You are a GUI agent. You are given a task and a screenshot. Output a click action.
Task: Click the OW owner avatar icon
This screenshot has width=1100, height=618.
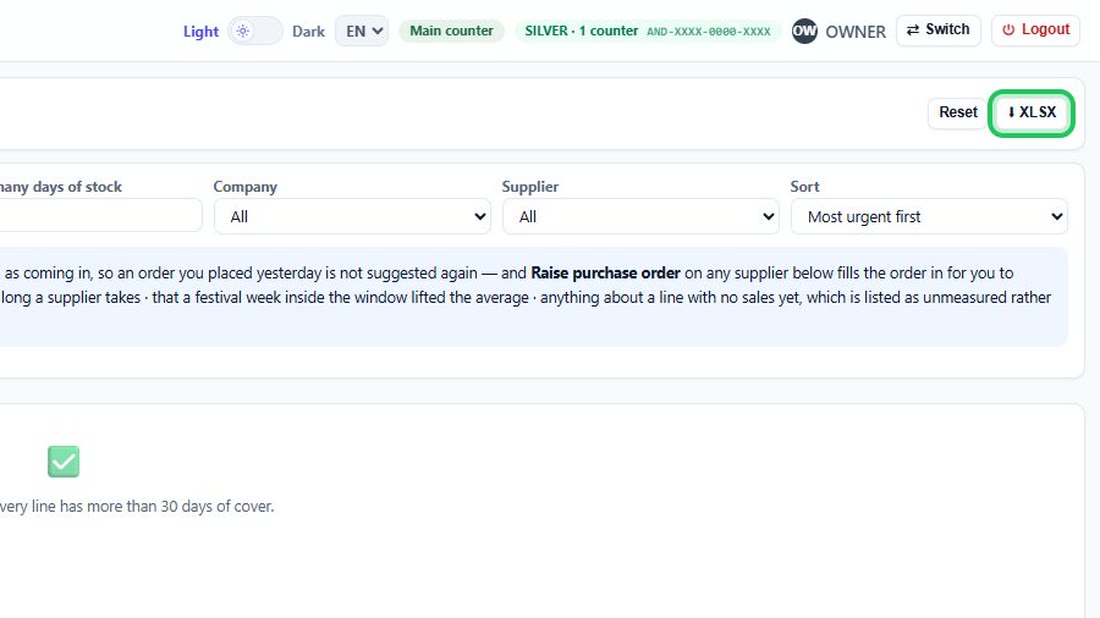click(x=804, y=31)
